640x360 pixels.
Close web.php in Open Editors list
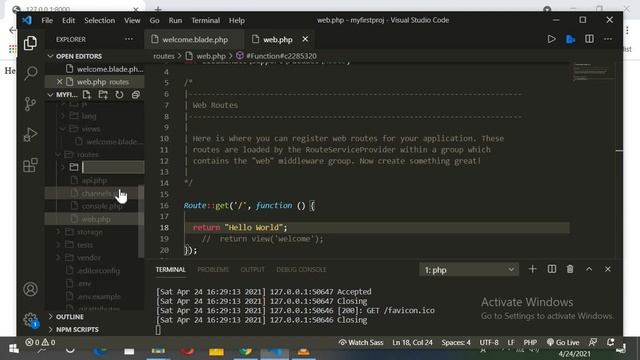60,82
